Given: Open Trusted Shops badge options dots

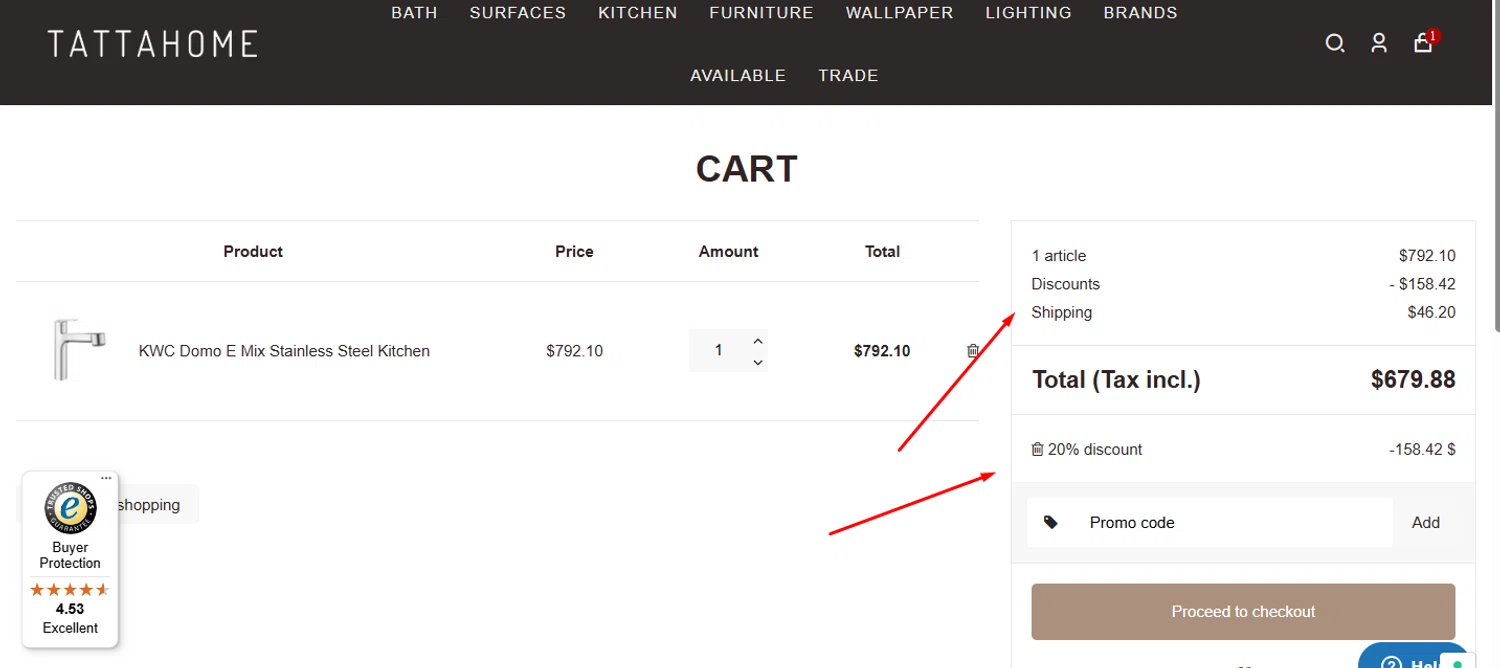Looking at the screenshot, I should (106, 478).
